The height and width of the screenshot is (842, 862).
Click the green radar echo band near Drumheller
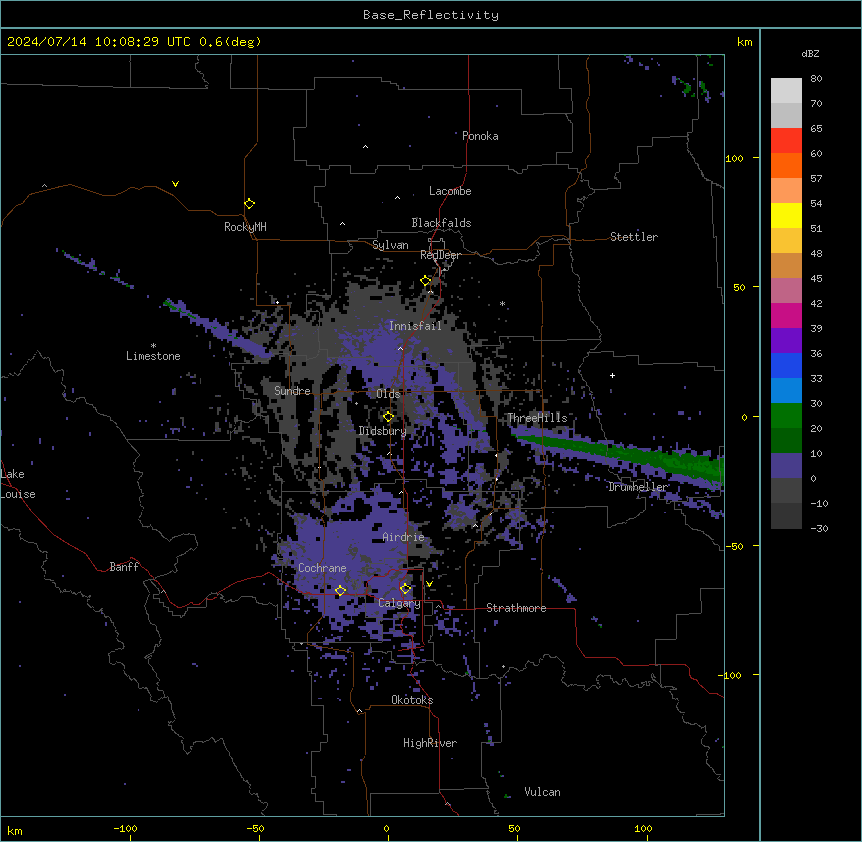point(627,455)
